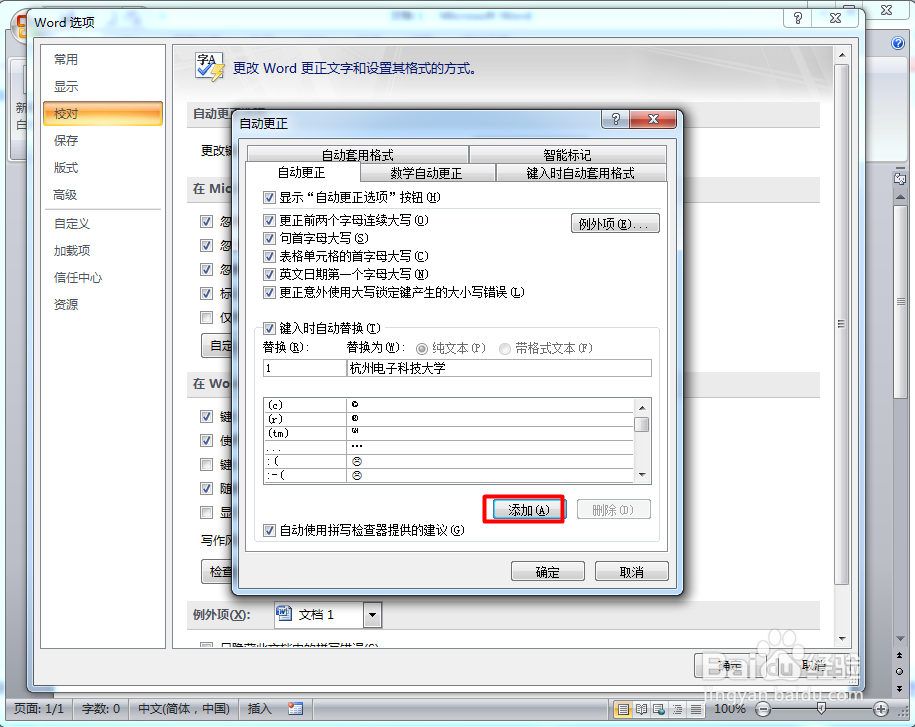Click the 添加(A) button
Viewport: 915px width, 727px height.
tap(529, 510)
